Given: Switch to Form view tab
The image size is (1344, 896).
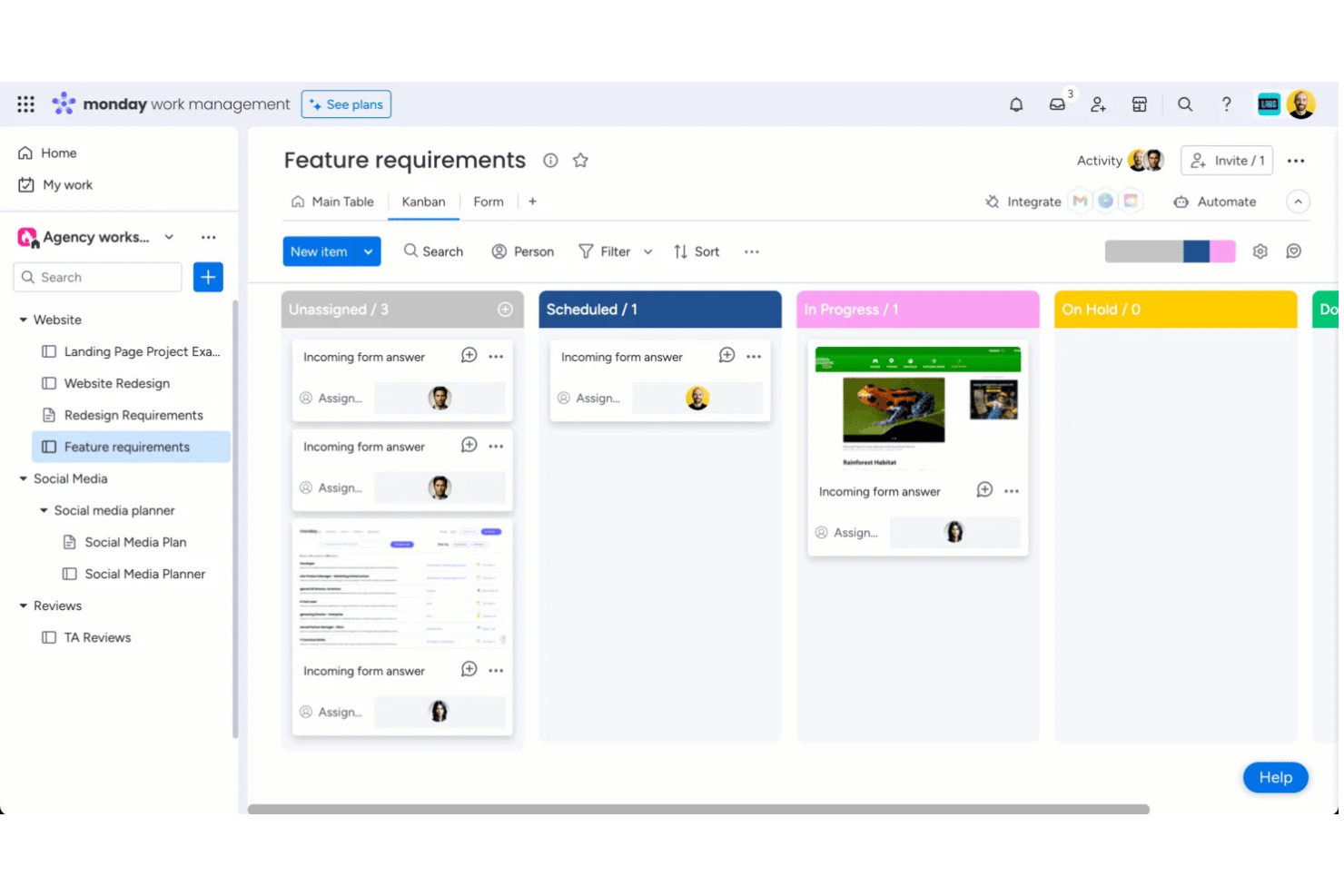Looking at the screenshot, I should point(489,202).
